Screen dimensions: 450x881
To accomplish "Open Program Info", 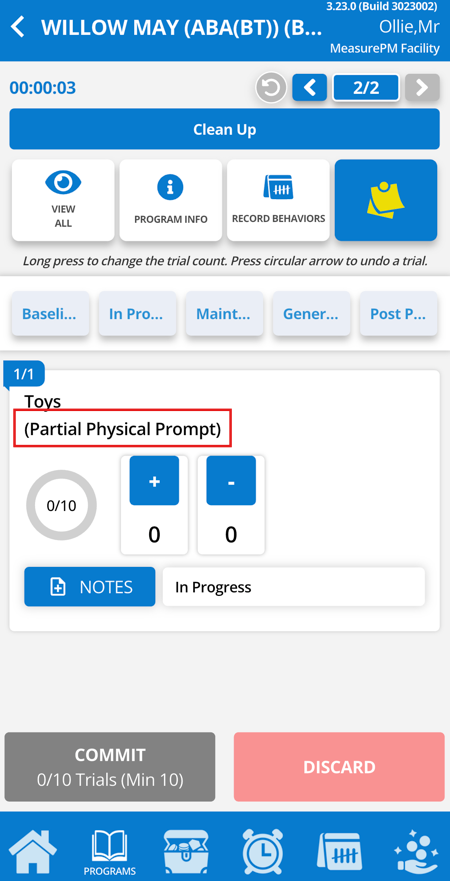I will (171, 200).
